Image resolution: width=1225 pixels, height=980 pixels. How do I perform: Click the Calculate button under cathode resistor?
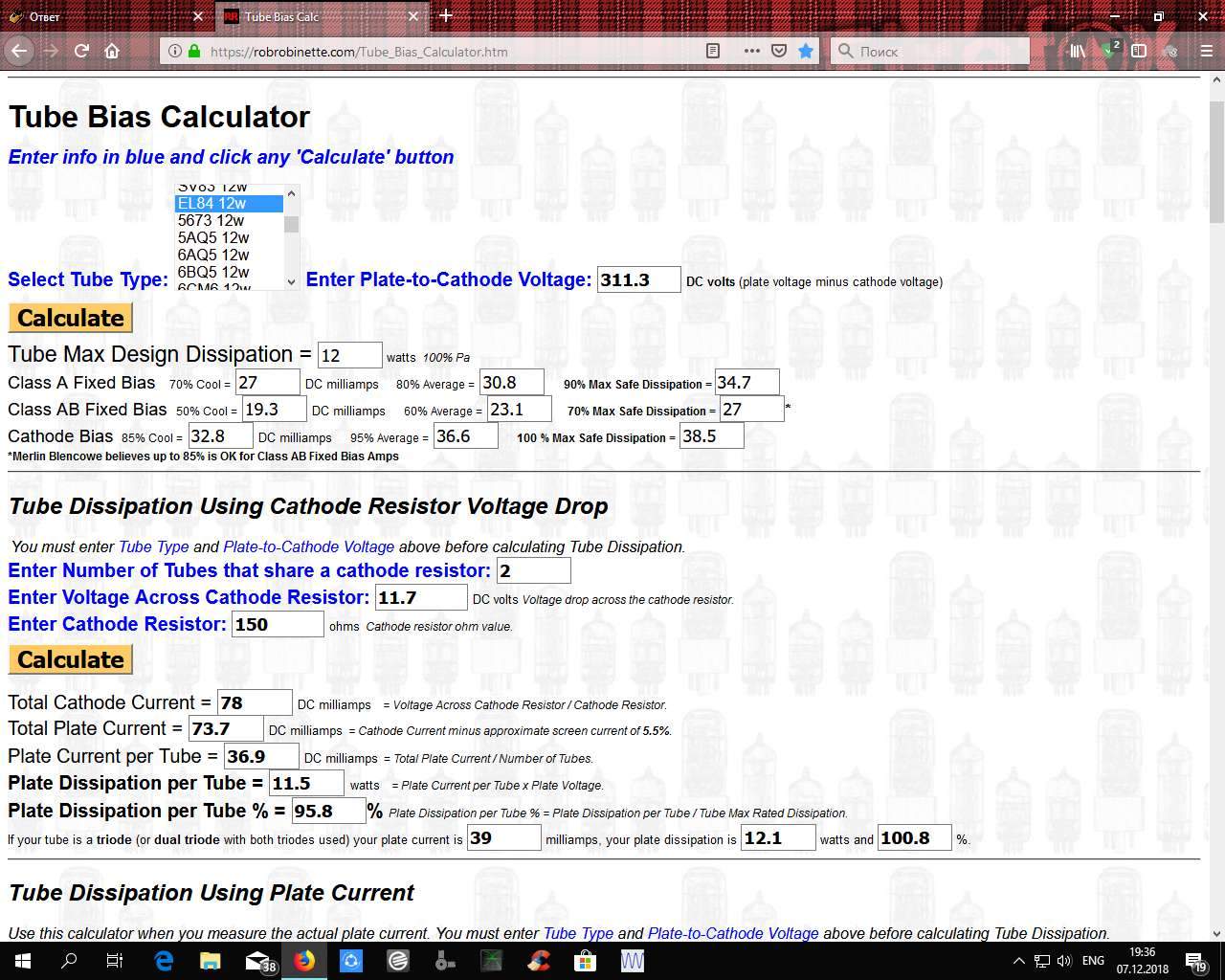click(x=71, y=659)
